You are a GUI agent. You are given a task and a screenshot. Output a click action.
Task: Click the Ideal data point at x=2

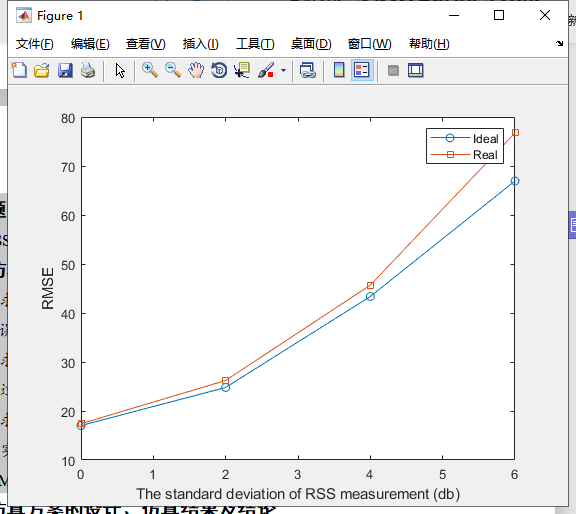pyautogui.click(x=226, y=387)
